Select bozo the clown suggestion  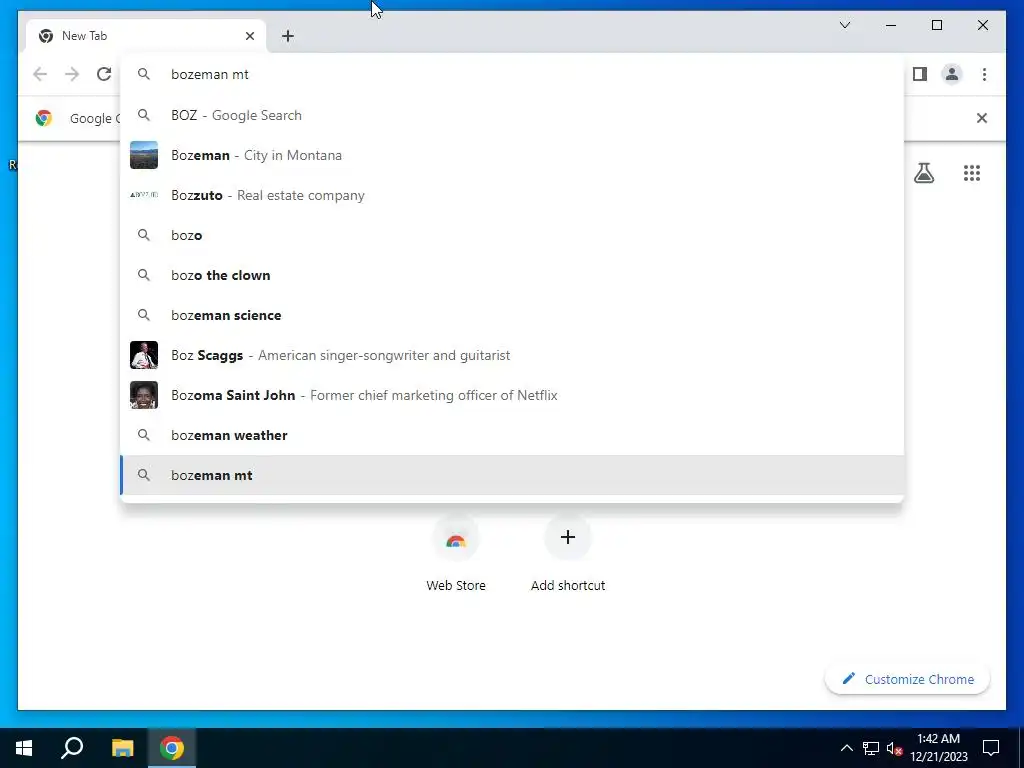point(512,275)
